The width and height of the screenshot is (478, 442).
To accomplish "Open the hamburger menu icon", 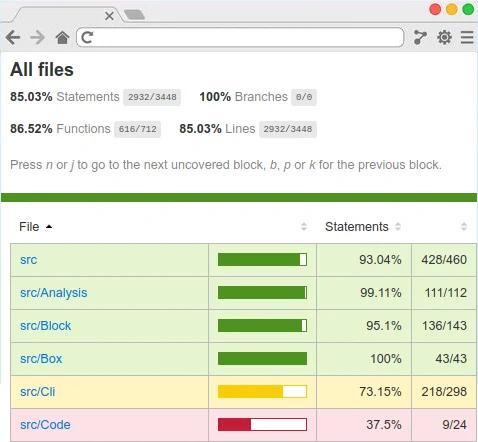I will pyautogui.click(x=467, y=37).
